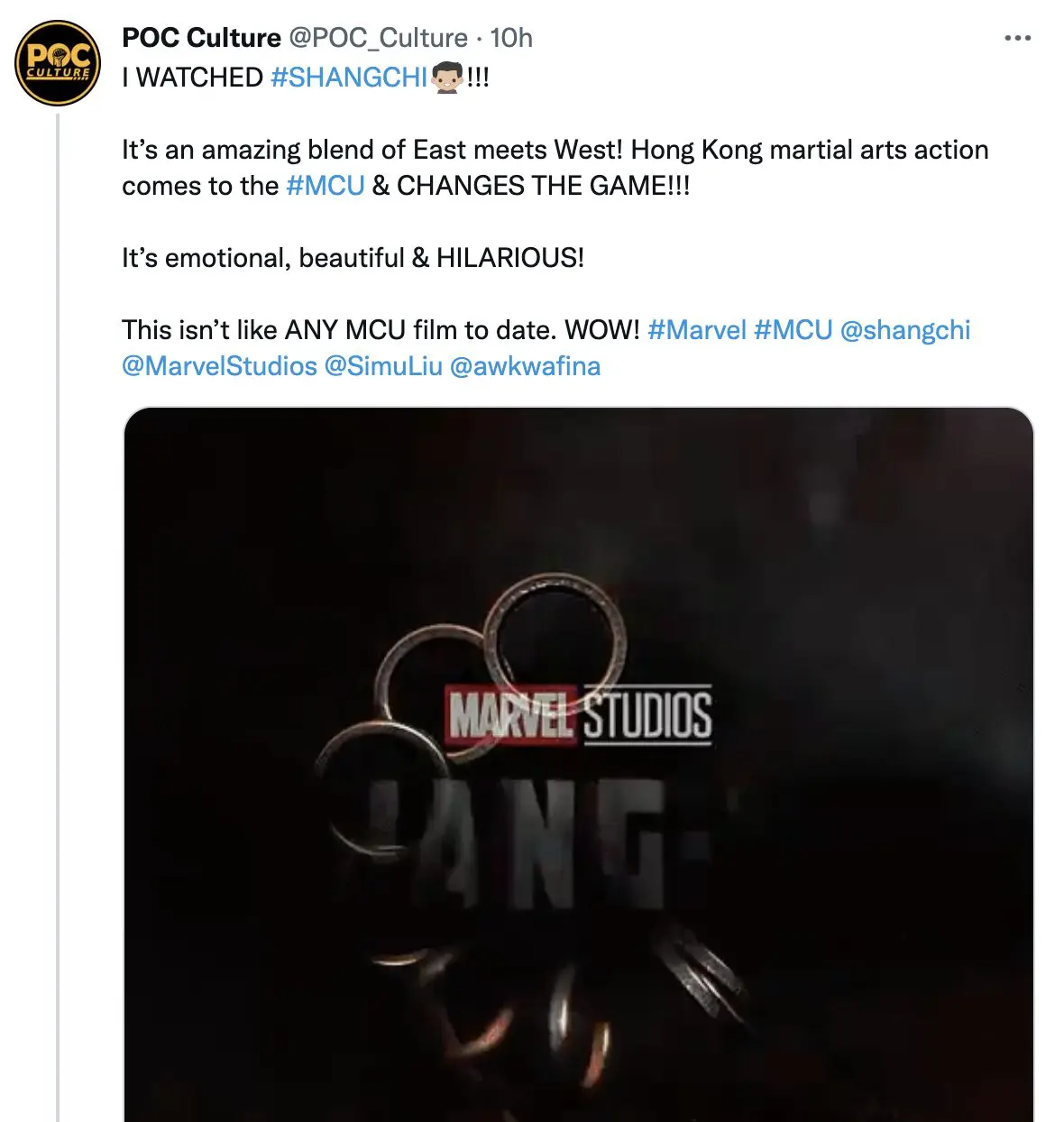Open the POC Culture profile avatar
The image size is (1064, 1122).
point(58,63)
